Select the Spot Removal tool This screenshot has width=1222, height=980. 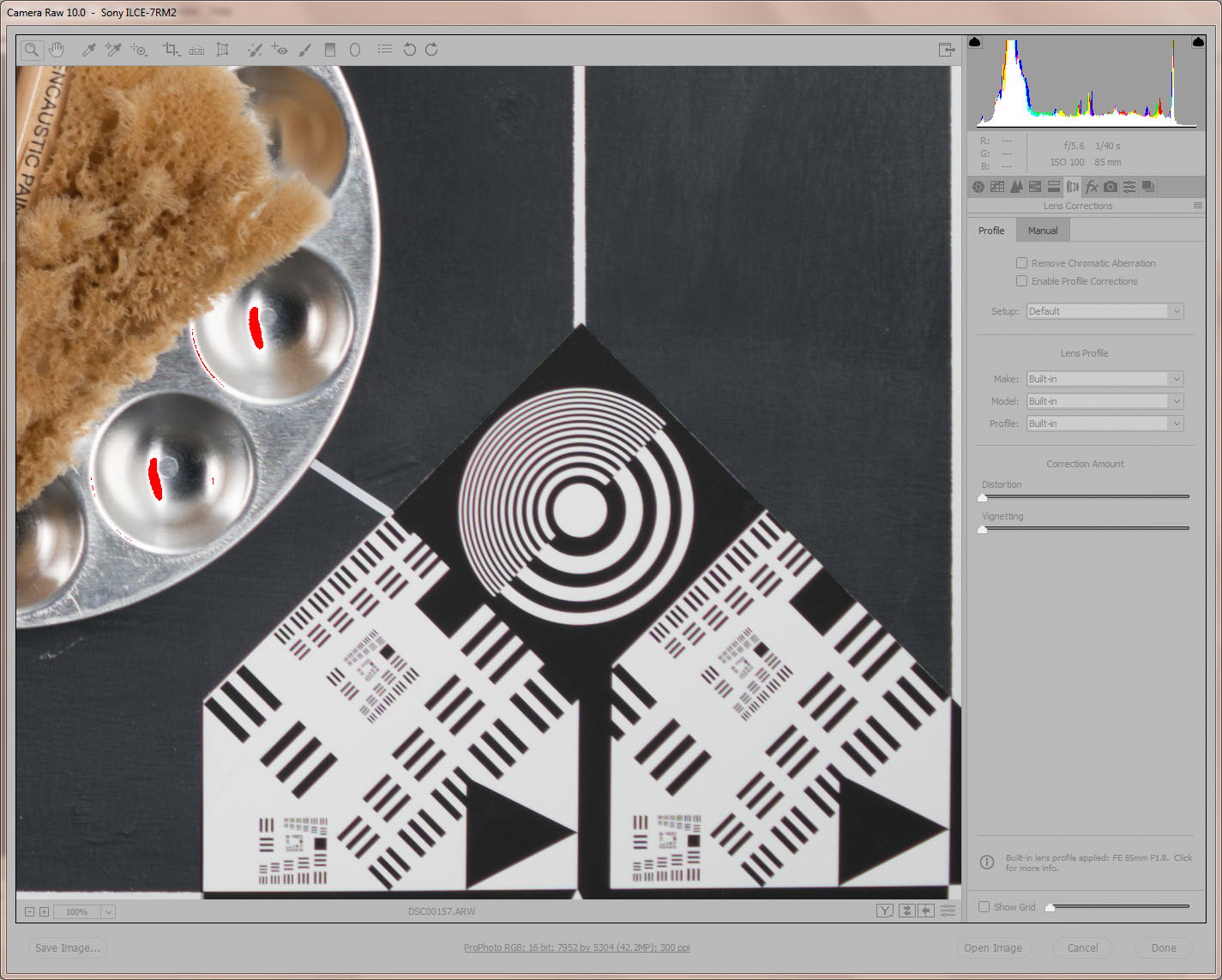(255, 50)
